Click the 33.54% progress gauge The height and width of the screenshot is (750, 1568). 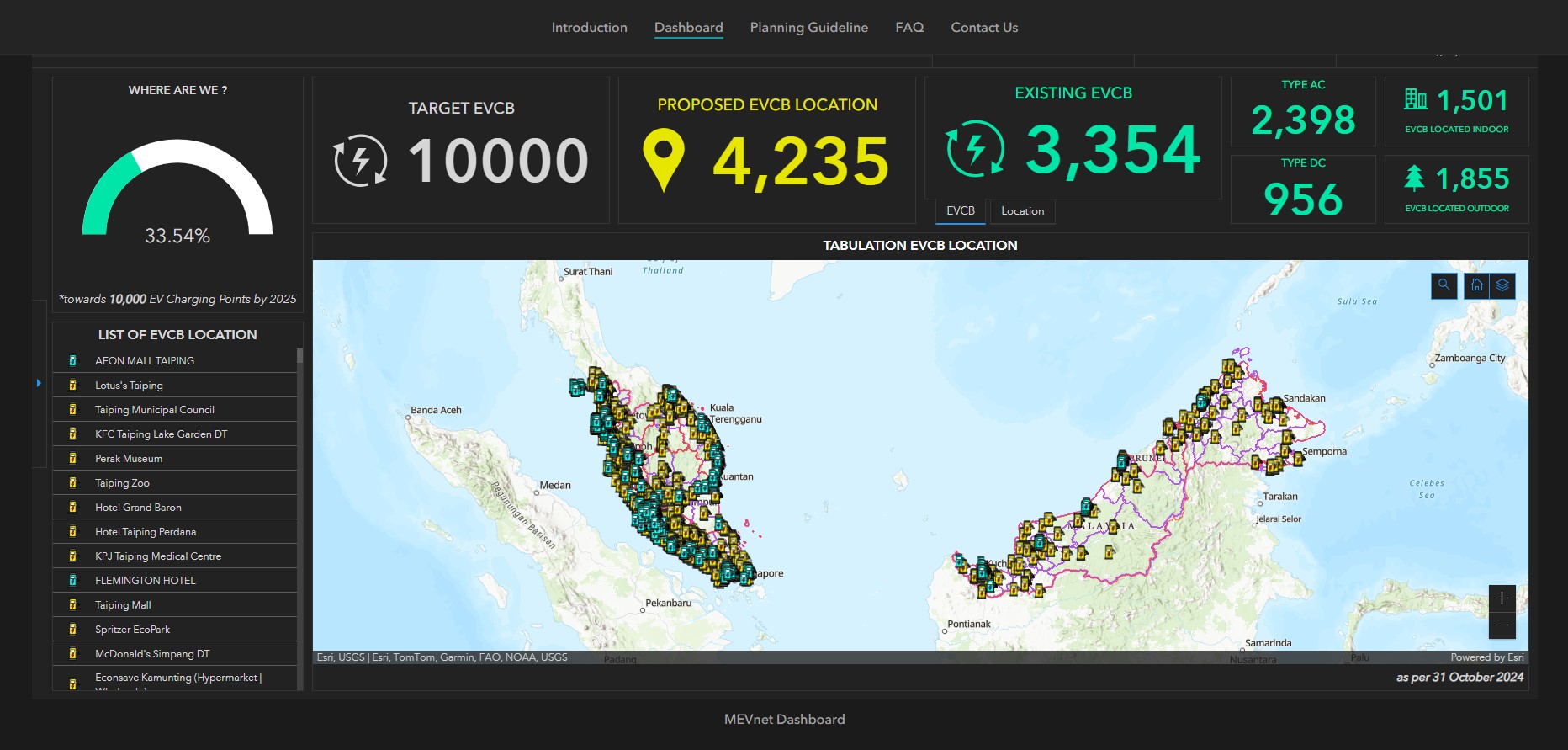pos(177,194)
